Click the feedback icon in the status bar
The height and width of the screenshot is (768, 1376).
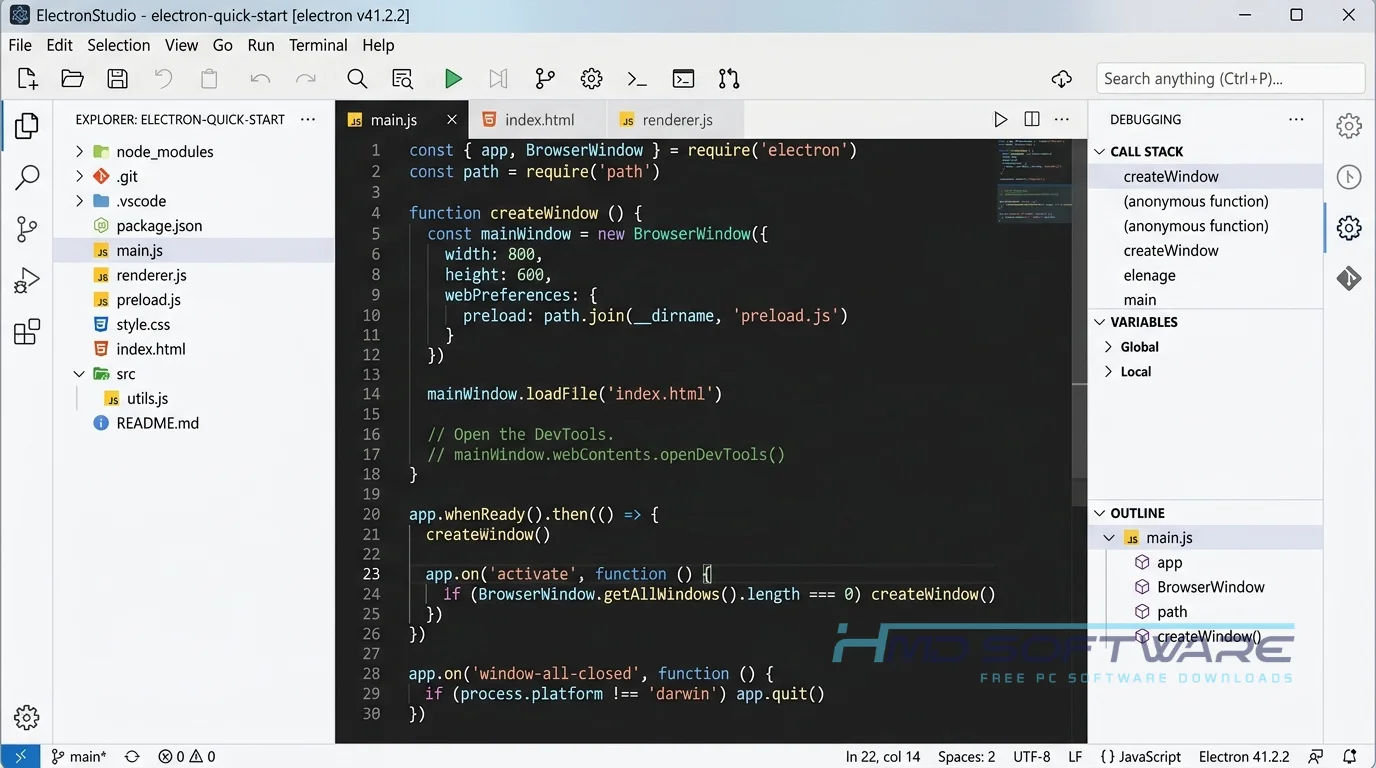point(1316,757)
